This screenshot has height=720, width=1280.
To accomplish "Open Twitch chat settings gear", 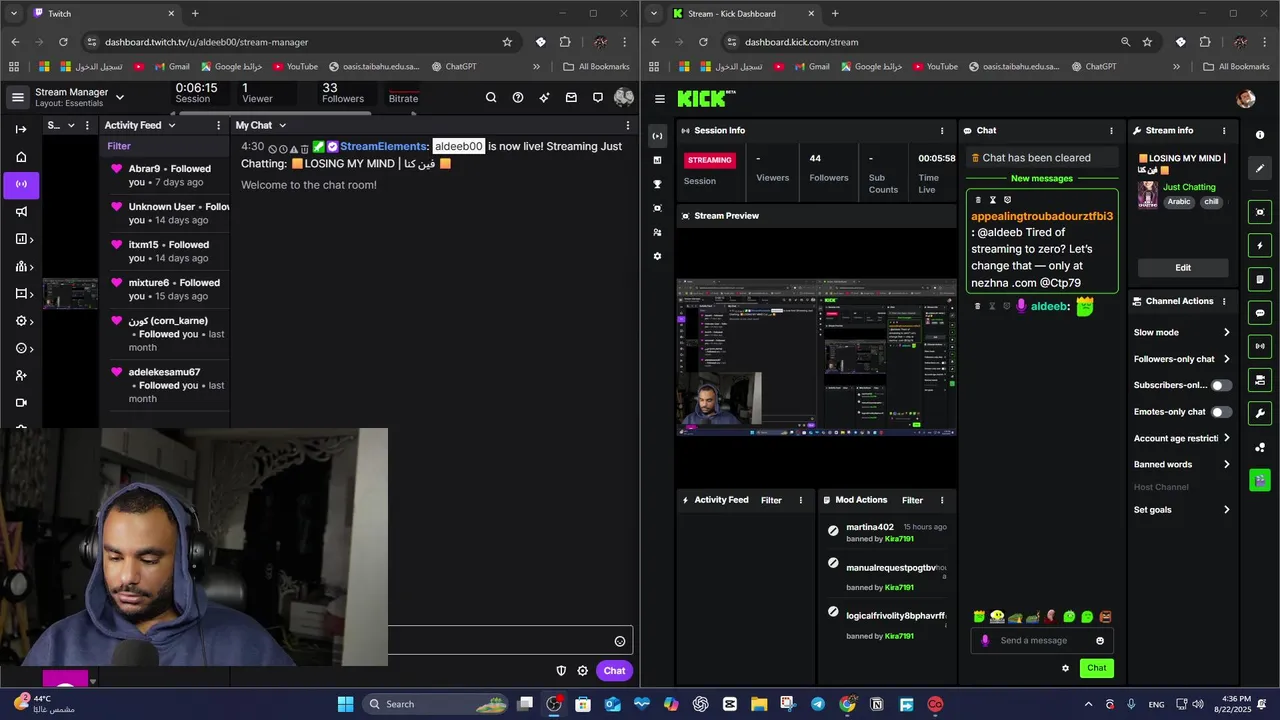I will [583, 671].
